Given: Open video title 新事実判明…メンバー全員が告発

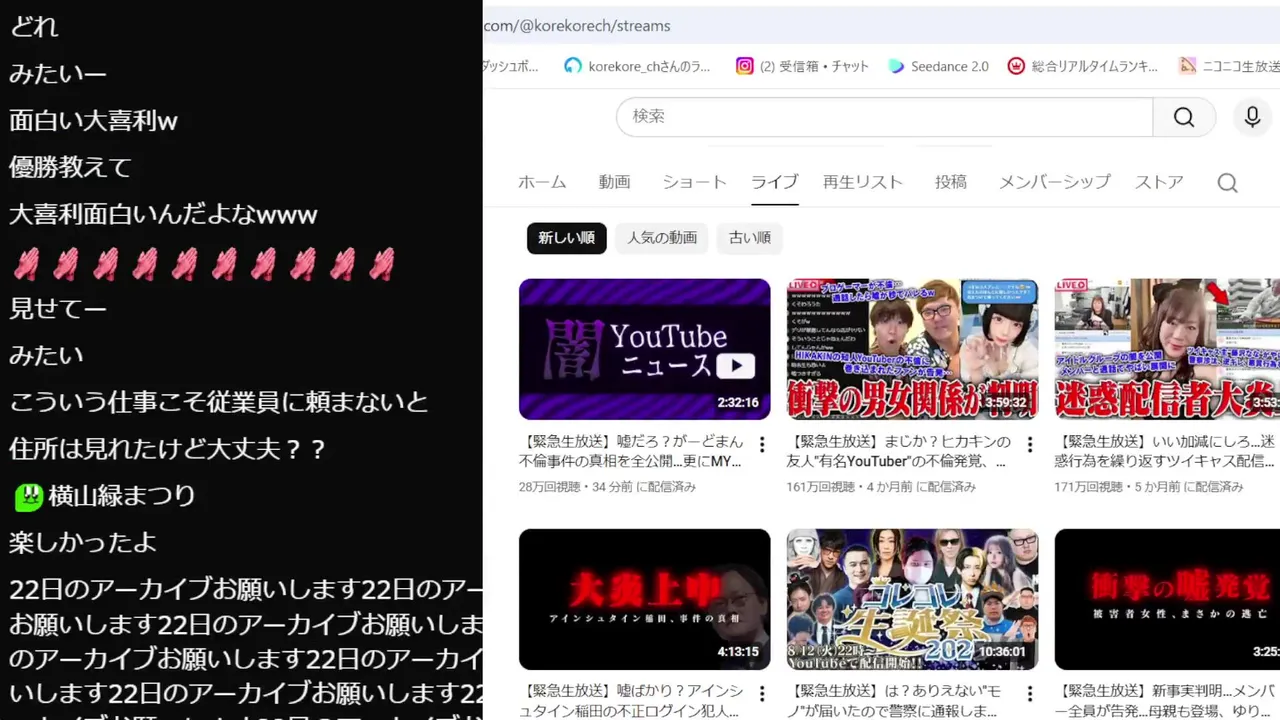Looking at the screenshot, I should (x=1165, y=701).
